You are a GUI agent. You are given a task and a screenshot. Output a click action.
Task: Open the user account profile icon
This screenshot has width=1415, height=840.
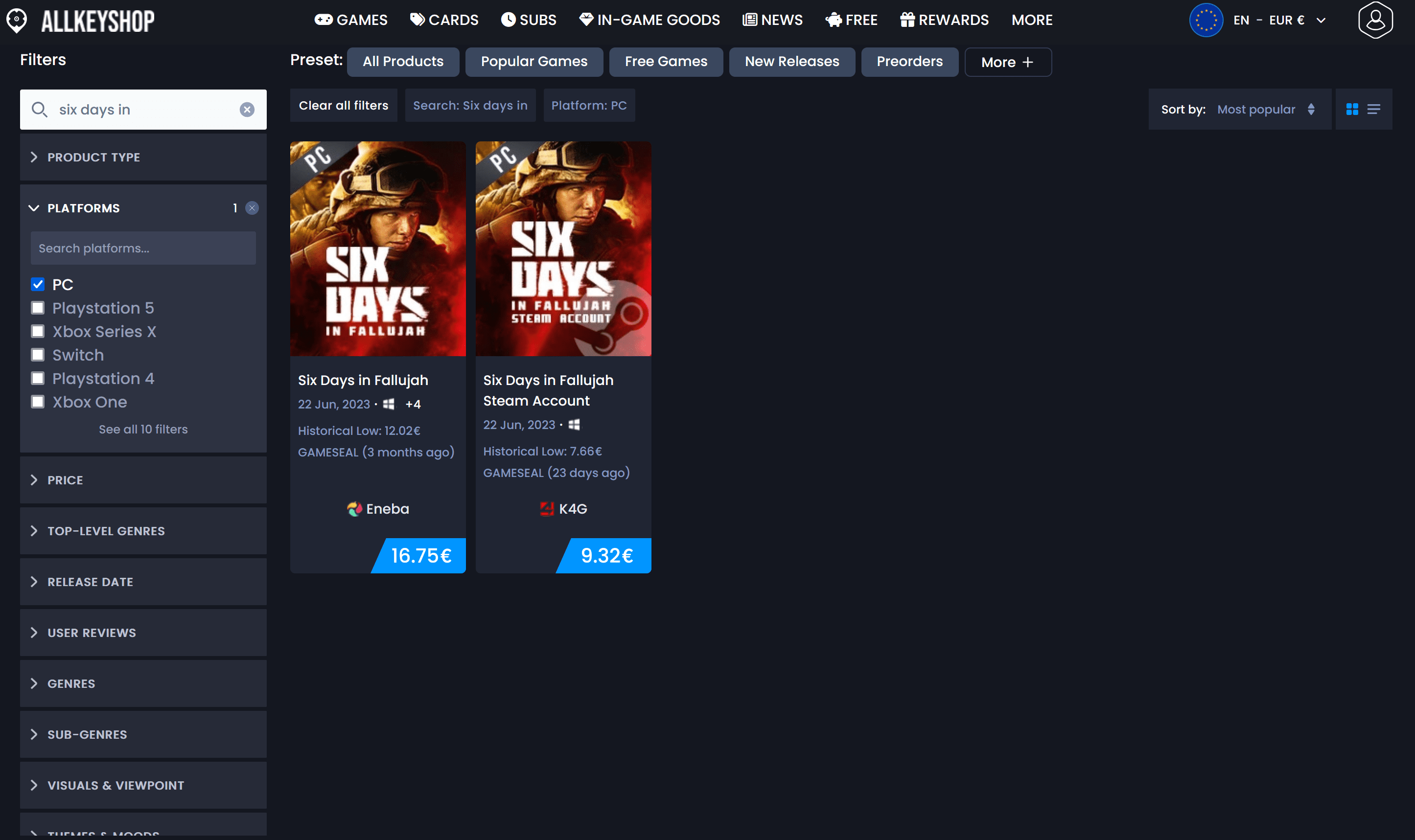point(1375,21)
